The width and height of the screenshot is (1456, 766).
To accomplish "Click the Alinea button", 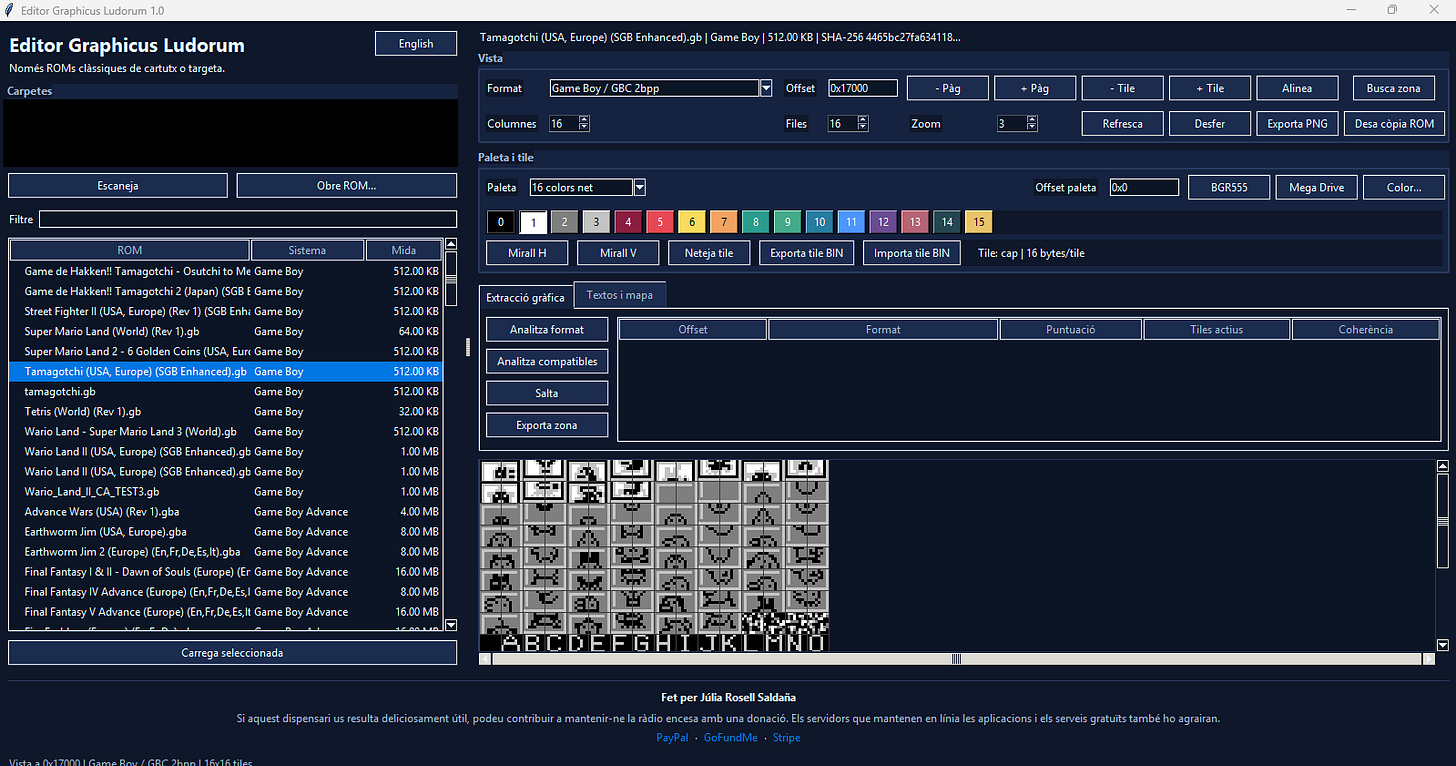I will click(x=1297, y=88).
